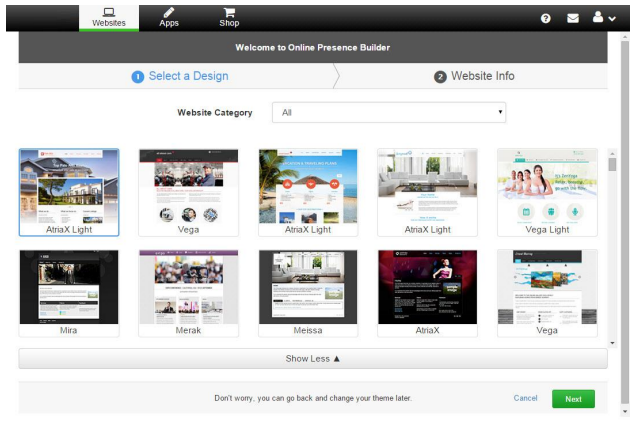Open the mail envelope icon
Viewport: 635px width, 425px height.
click(x=573, y=17)
